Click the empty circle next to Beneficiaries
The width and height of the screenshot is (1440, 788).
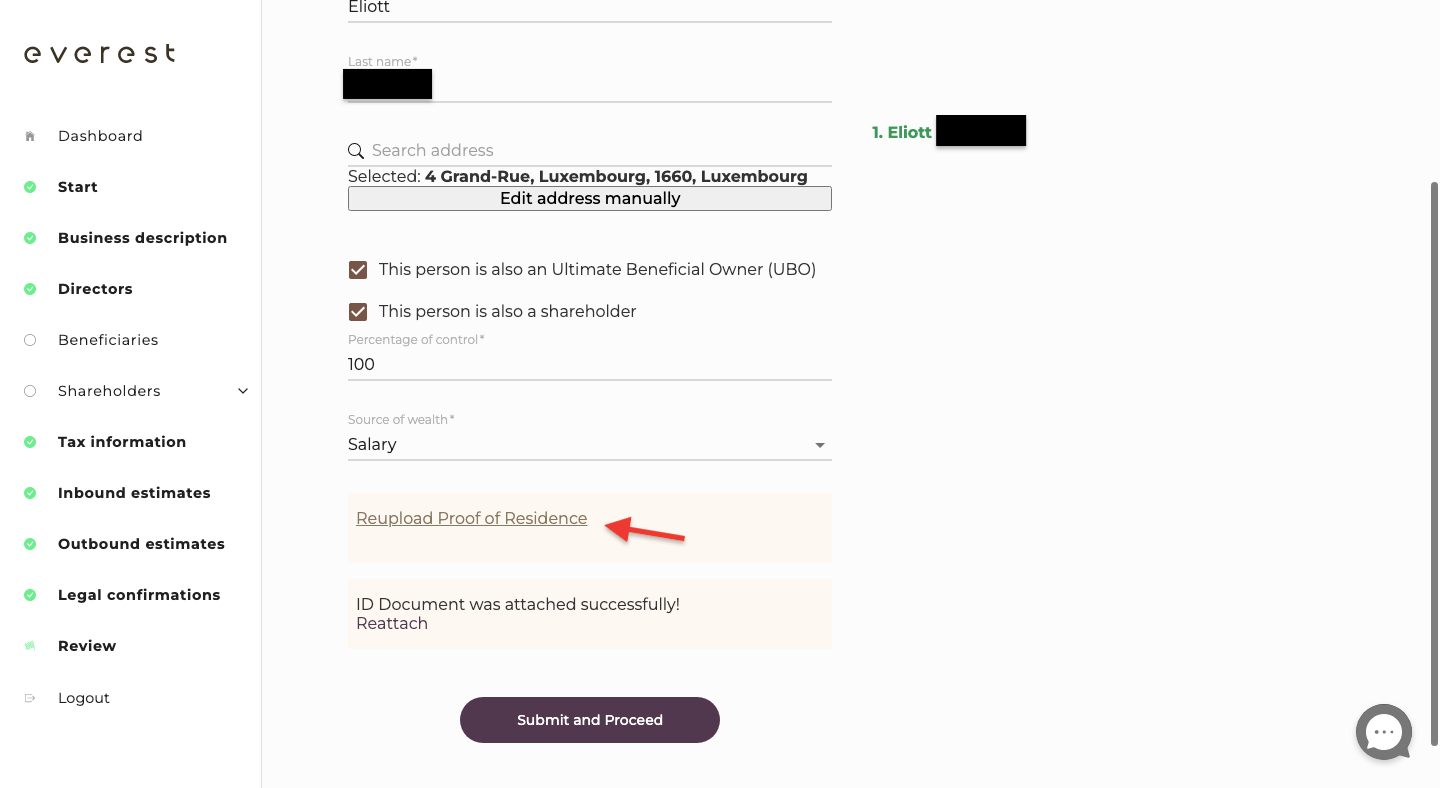(29, 339)
